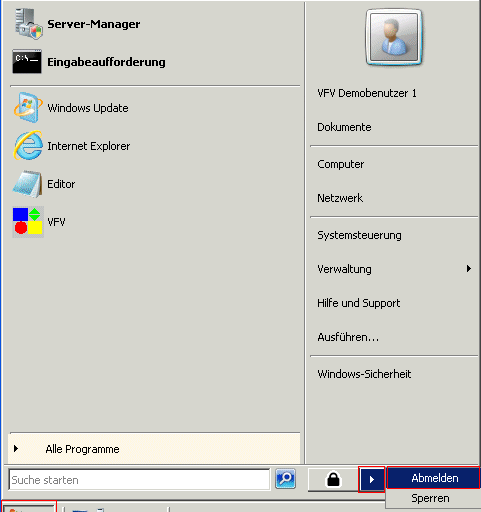481x512 pixels.
Task: Open Windows-Sicherheit
Action: [x=364, y=374]
